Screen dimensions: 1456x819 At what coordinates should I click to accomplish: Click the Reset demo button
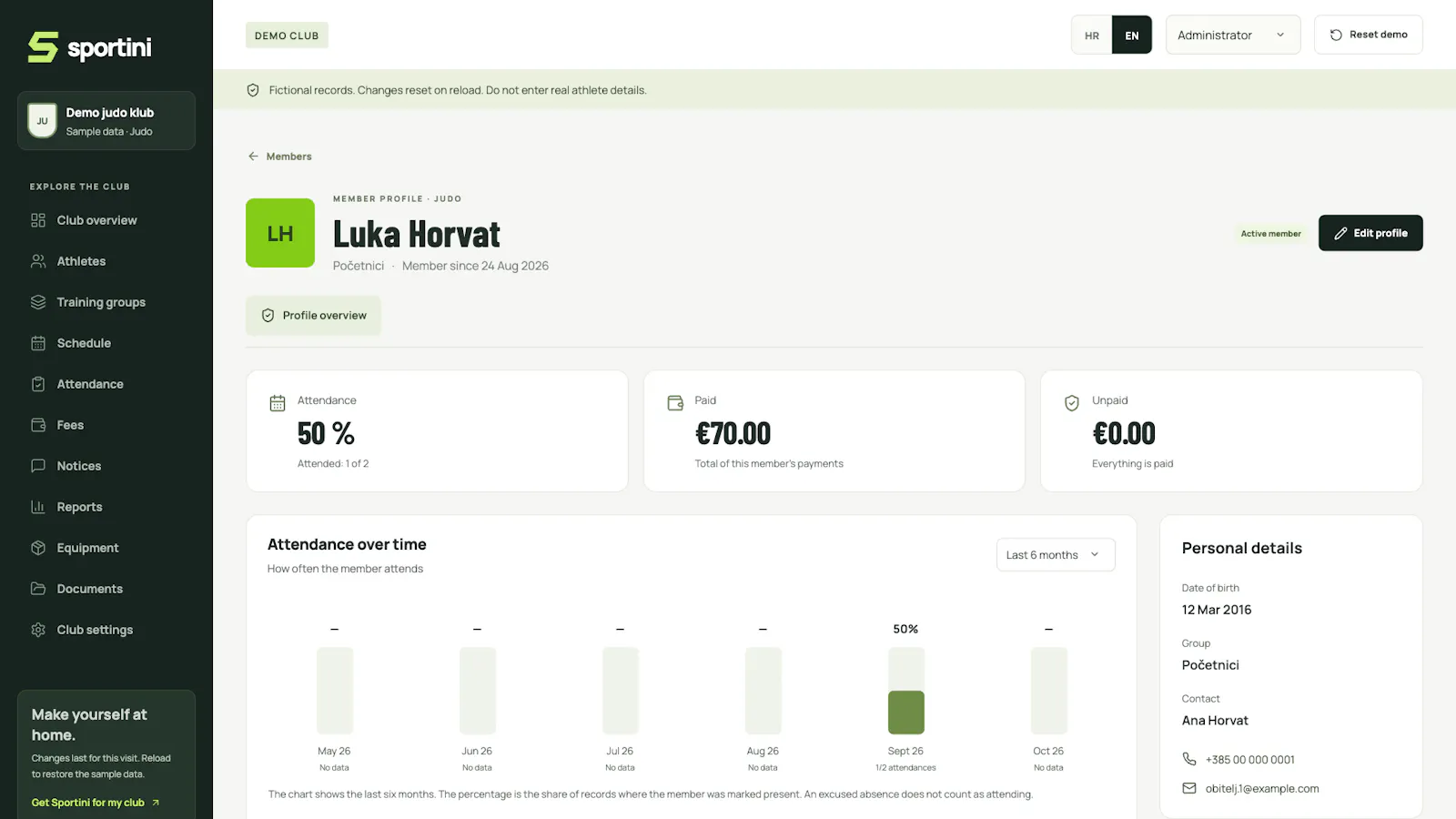[1368, 35]
